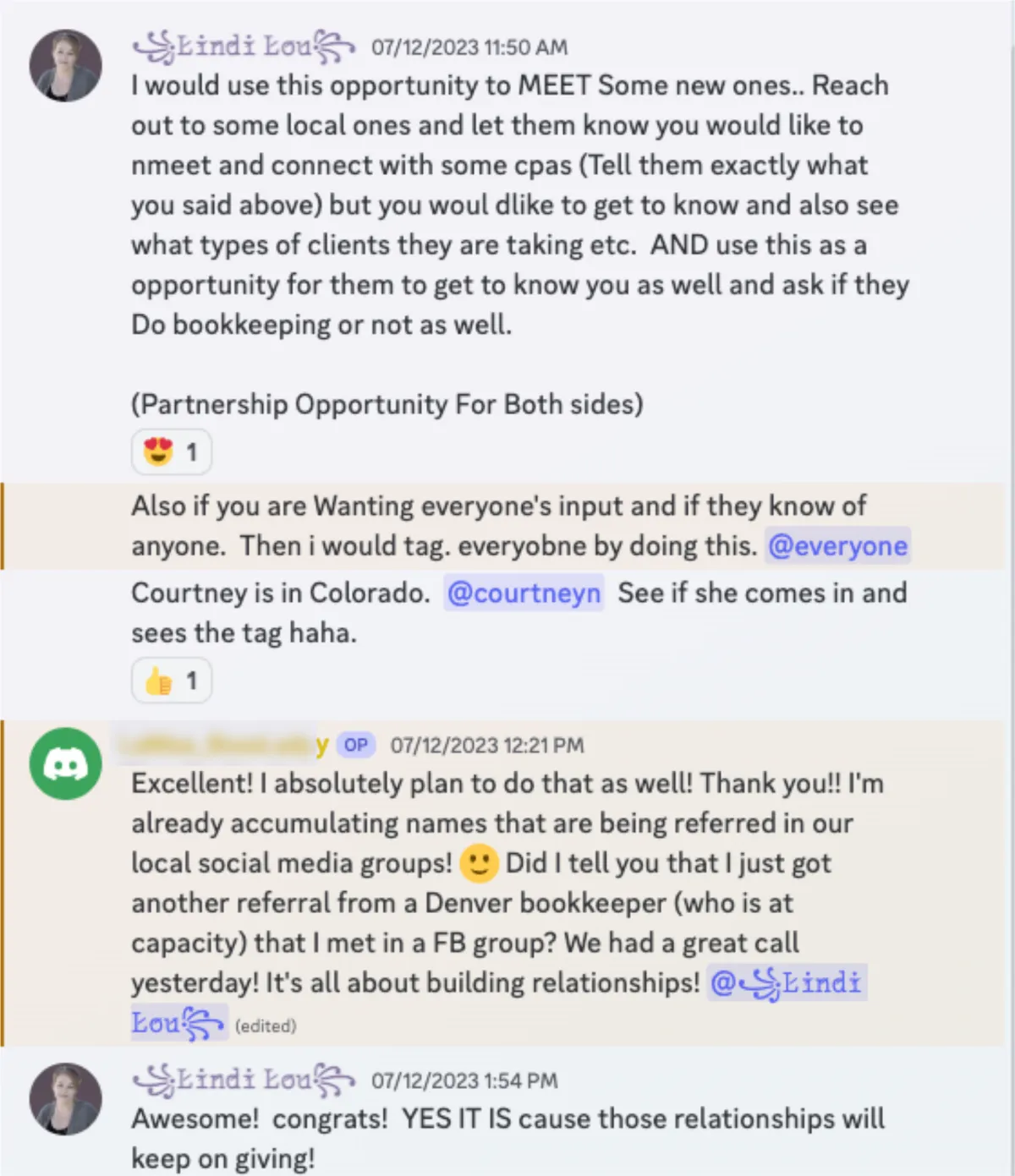Open the @courtneyn mention profile

coord(524,593)
